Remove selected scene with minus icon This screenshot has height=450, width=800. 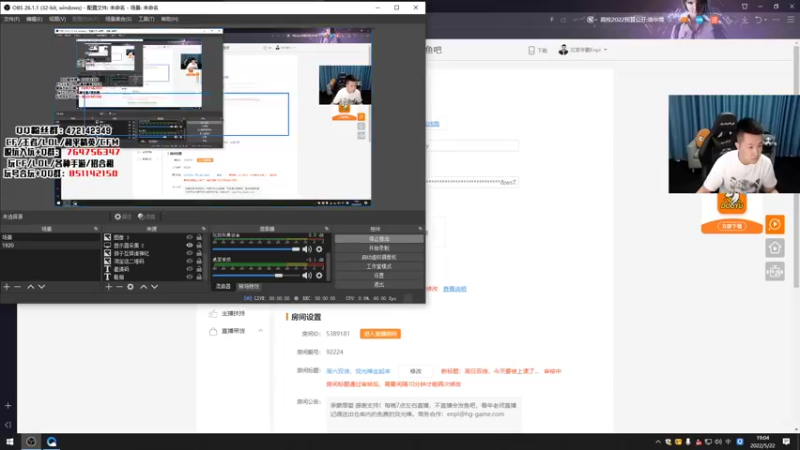click(x=18, y=287)
